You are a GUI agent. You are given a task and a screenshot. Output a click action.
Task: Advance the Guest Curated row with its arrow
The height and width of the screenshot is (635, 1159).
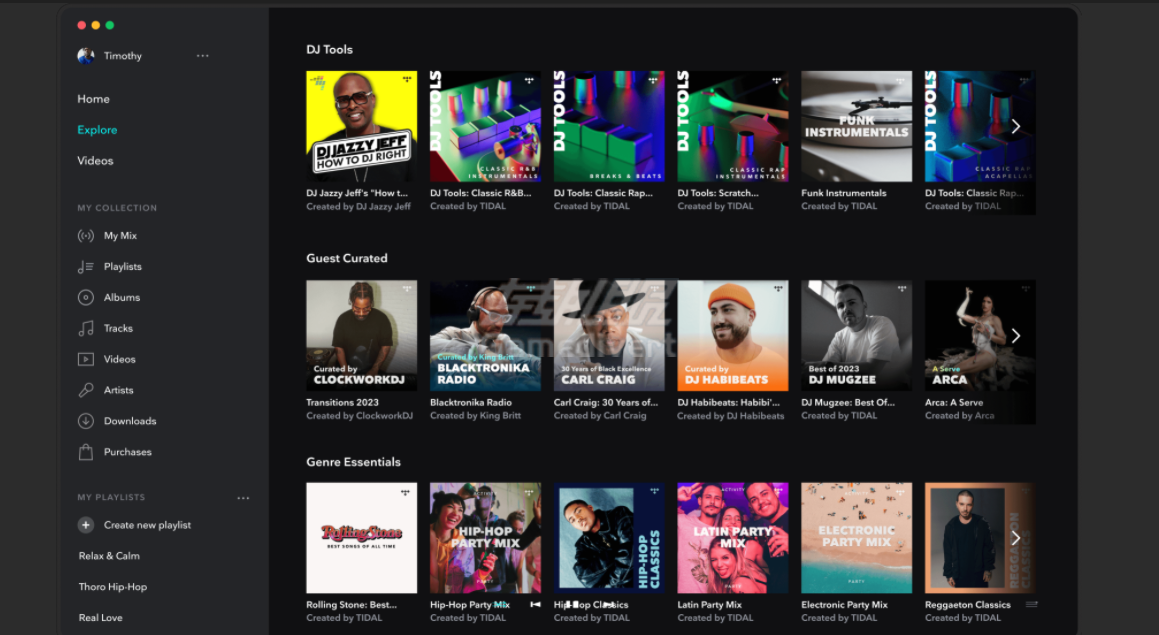(1016, 336)
